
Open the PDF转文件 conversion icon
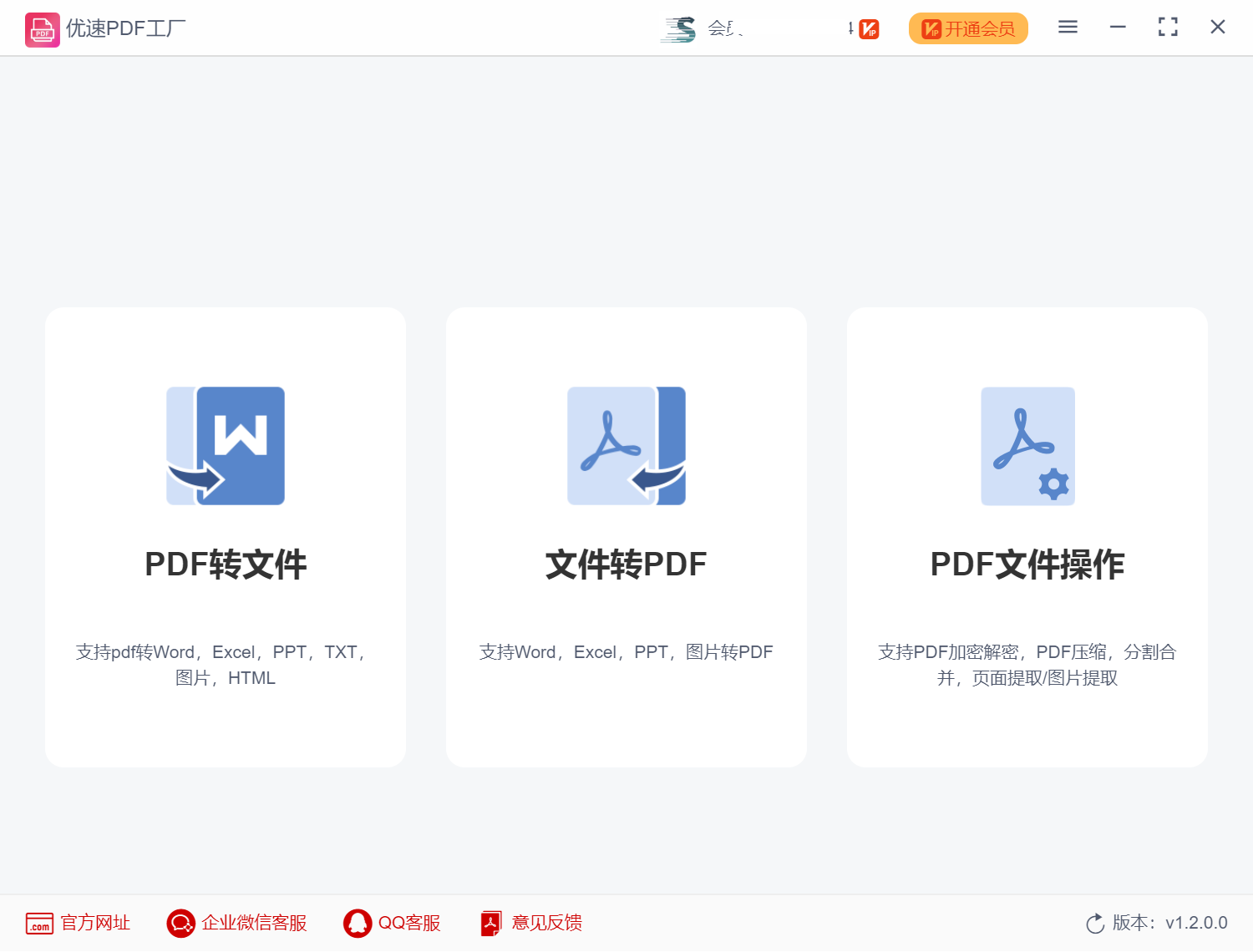point(226,446)
